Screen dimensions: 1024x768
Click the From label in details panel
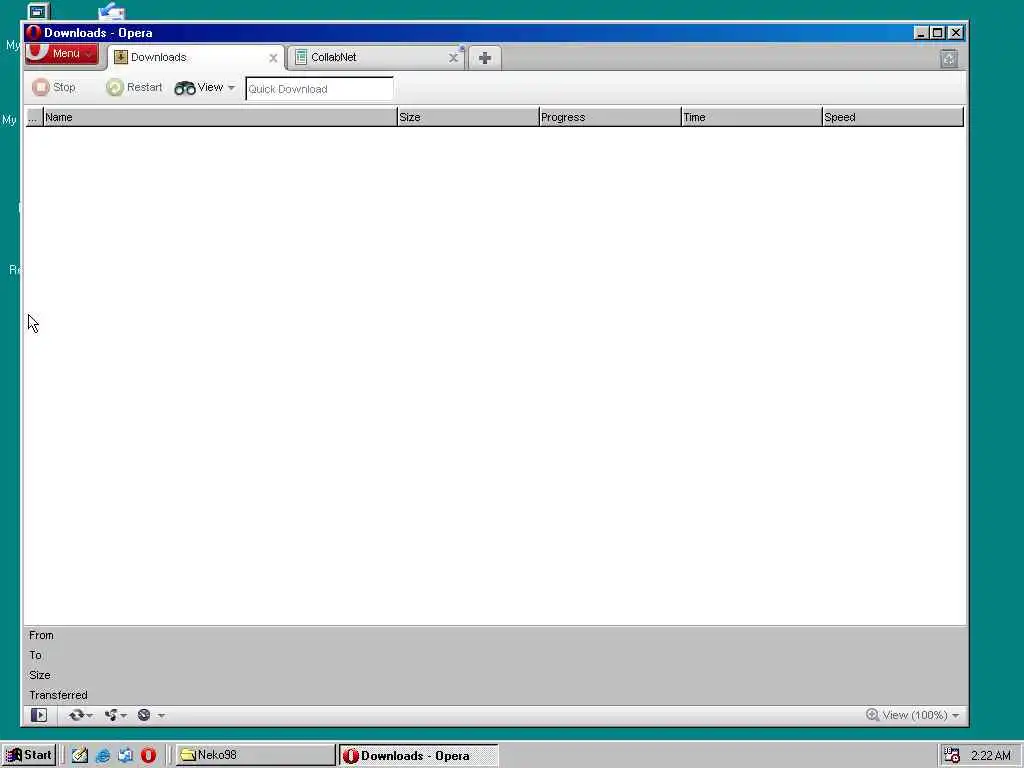pyautogui.click(x=41, y=635)
